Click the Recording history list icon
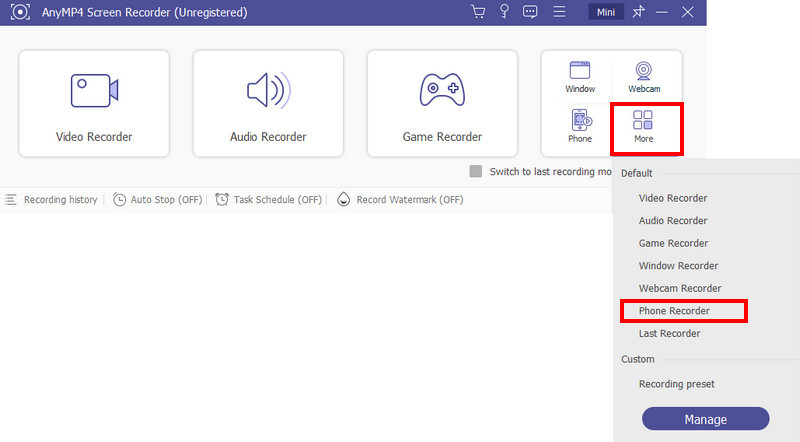The height and width of the screenshot is (442, 800). 11,200
